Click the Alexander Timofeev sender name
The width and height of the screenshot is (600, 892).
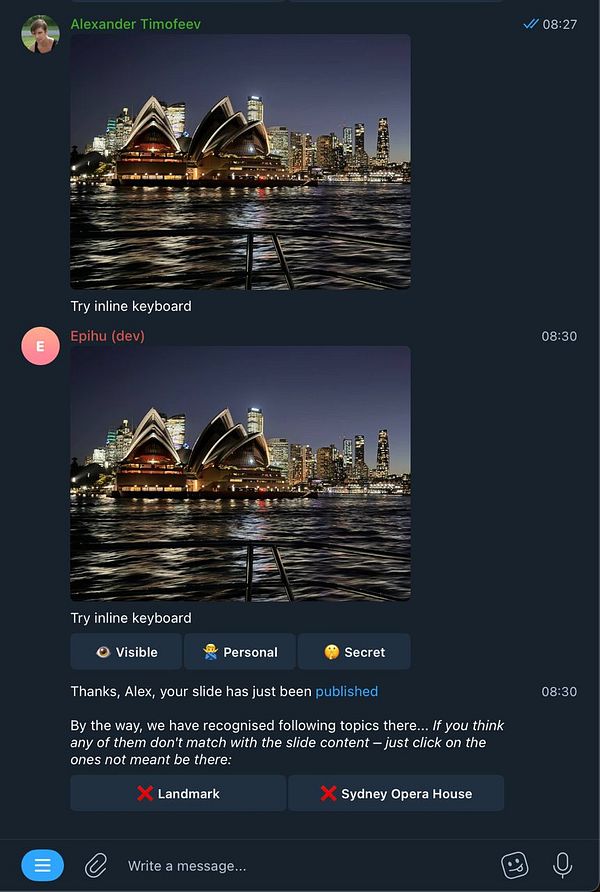coord(135,24)
